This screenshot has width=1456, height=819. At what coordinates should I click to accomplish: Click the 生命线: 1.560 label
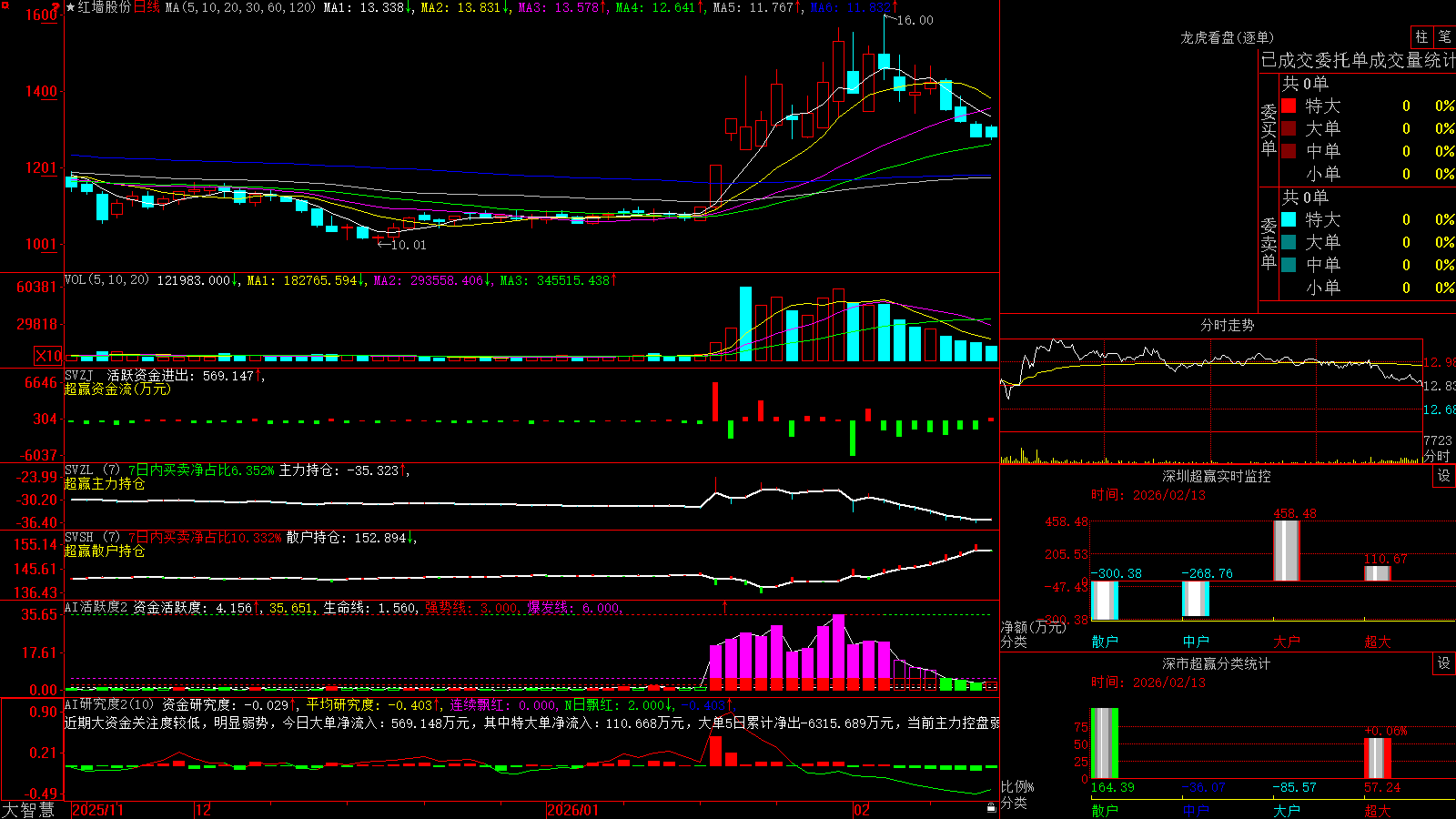[370, 608]
